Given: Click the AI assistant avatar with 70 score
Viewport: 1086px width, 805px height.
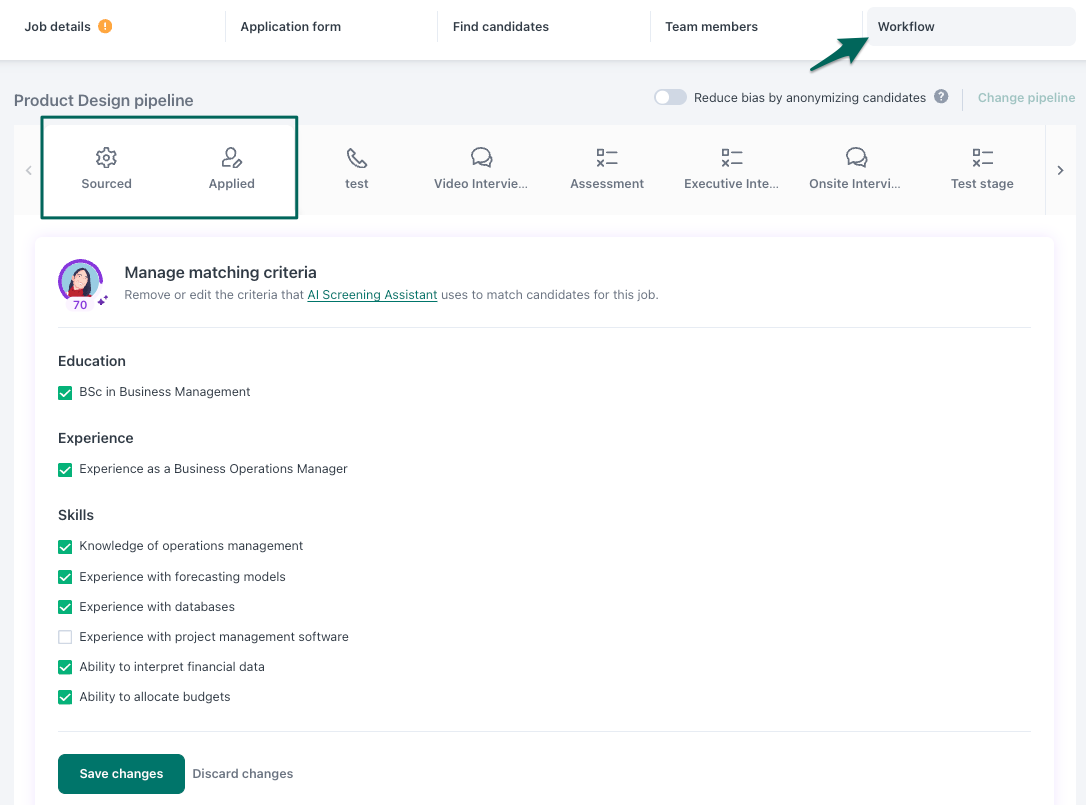Looking at the screenshot, I should [80, 283].
